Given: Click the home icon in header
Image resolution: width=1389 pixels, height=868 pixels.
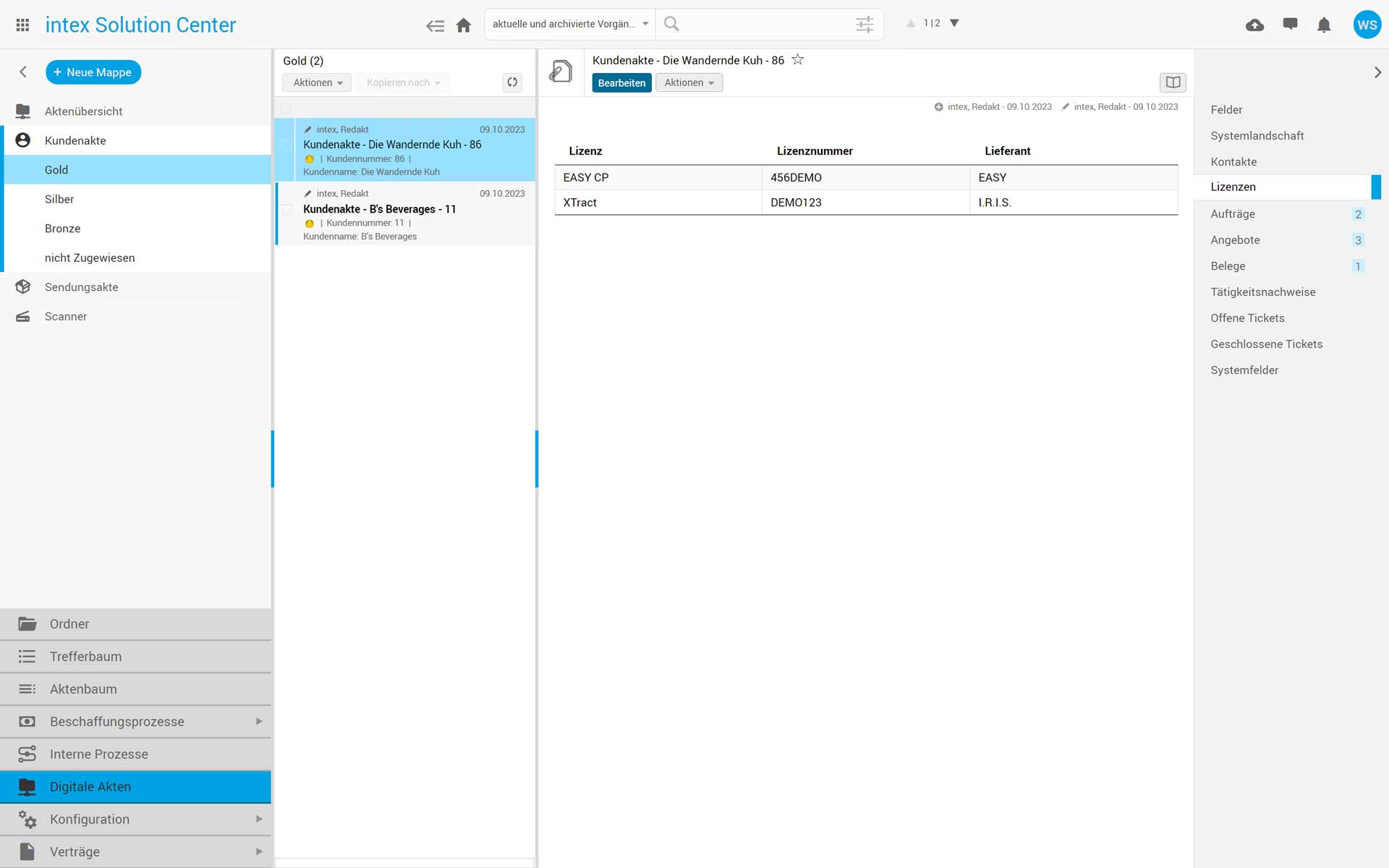Looking at the screenshot, I should click(464, 25).
